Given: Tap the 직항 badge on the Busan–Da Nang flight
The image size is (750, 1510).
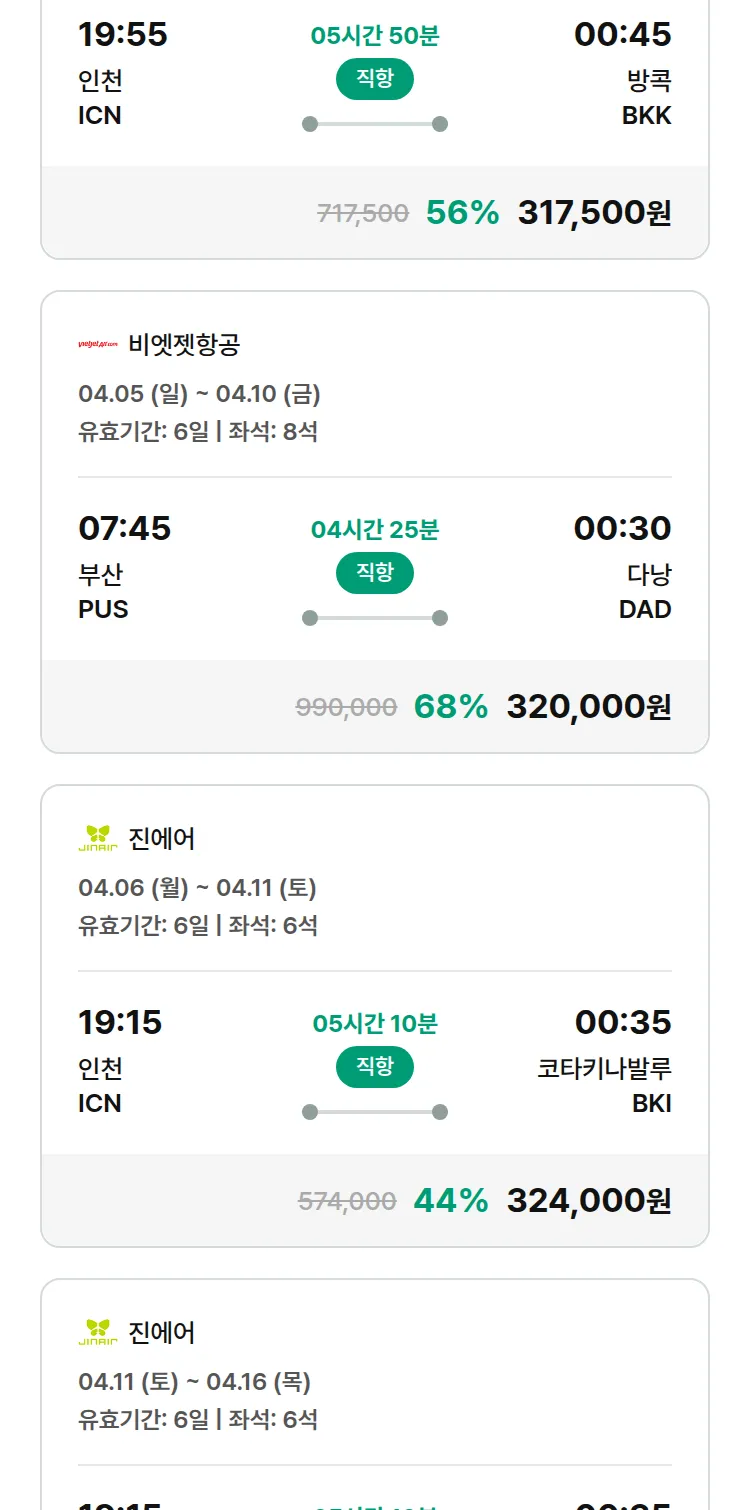Looking at the screenshot, I should pos(375,573).
